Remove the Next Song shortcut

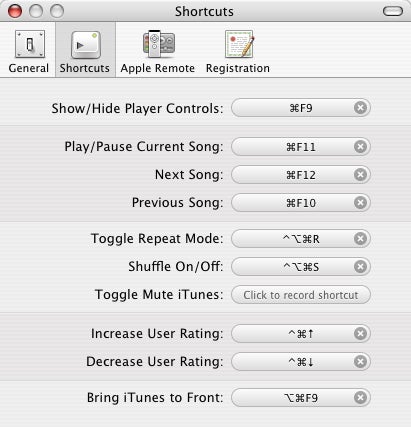click(x=360, y=175)
